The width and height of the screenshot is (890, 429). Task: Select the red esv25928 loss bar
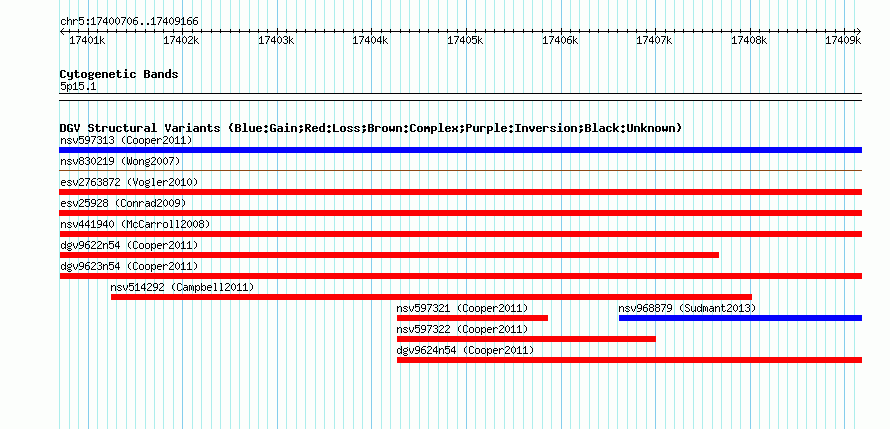tap(460, 213)
